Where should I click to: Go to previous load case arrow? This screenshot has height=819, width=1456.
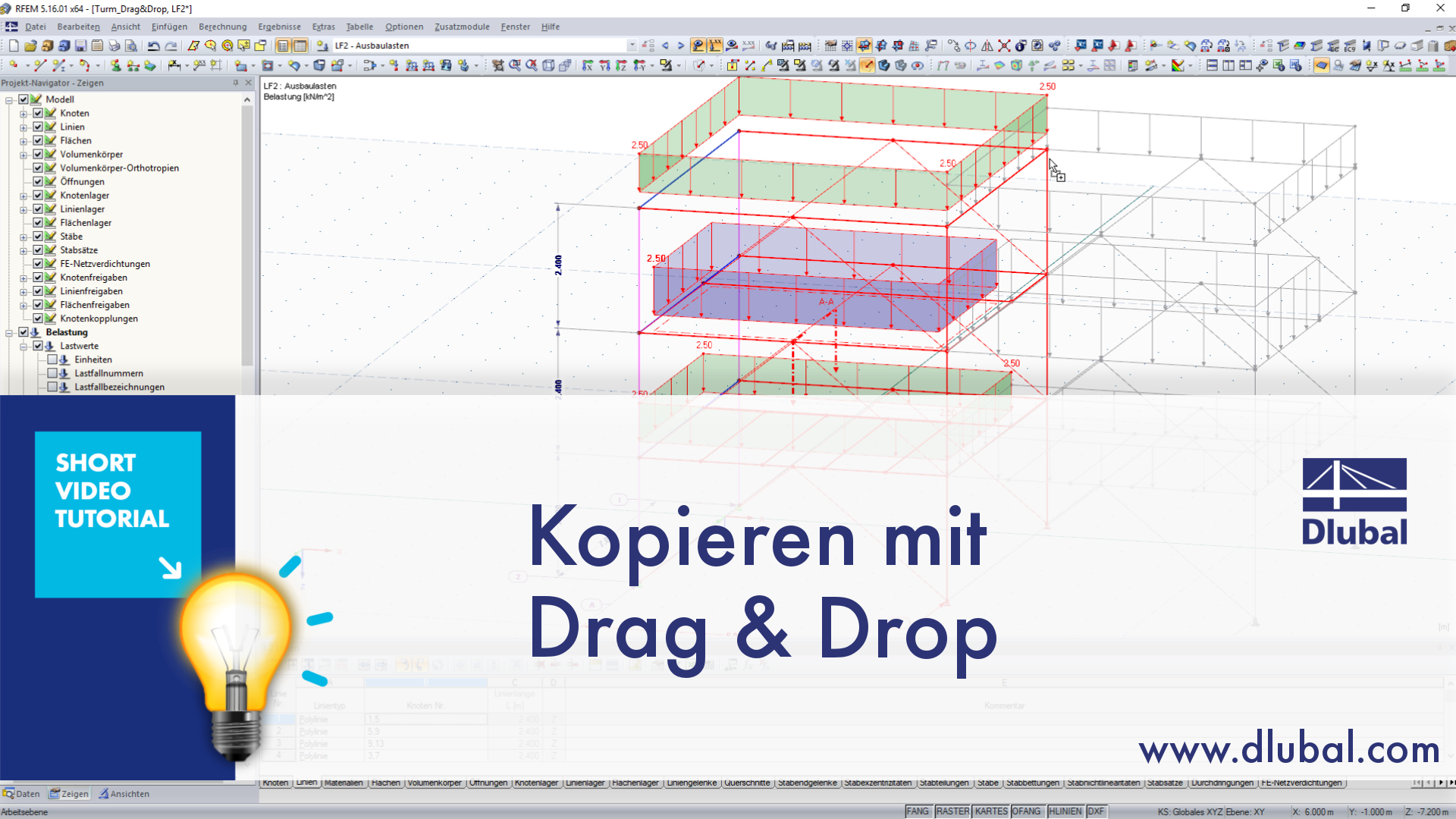pyautogui.click(x=665, y=45)
